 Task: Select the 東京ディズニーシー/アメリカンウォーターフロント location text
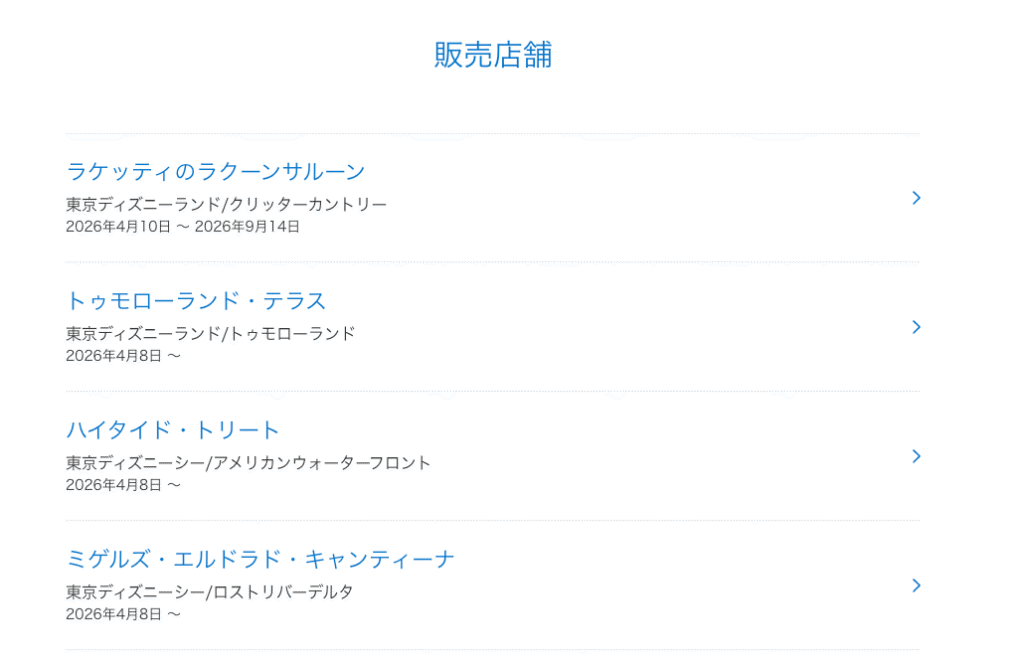[248, 463]
